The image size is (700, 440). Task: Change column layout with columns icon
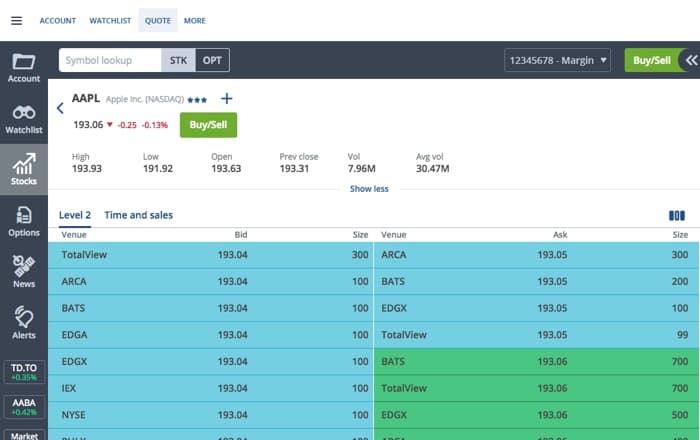(677, 216)
